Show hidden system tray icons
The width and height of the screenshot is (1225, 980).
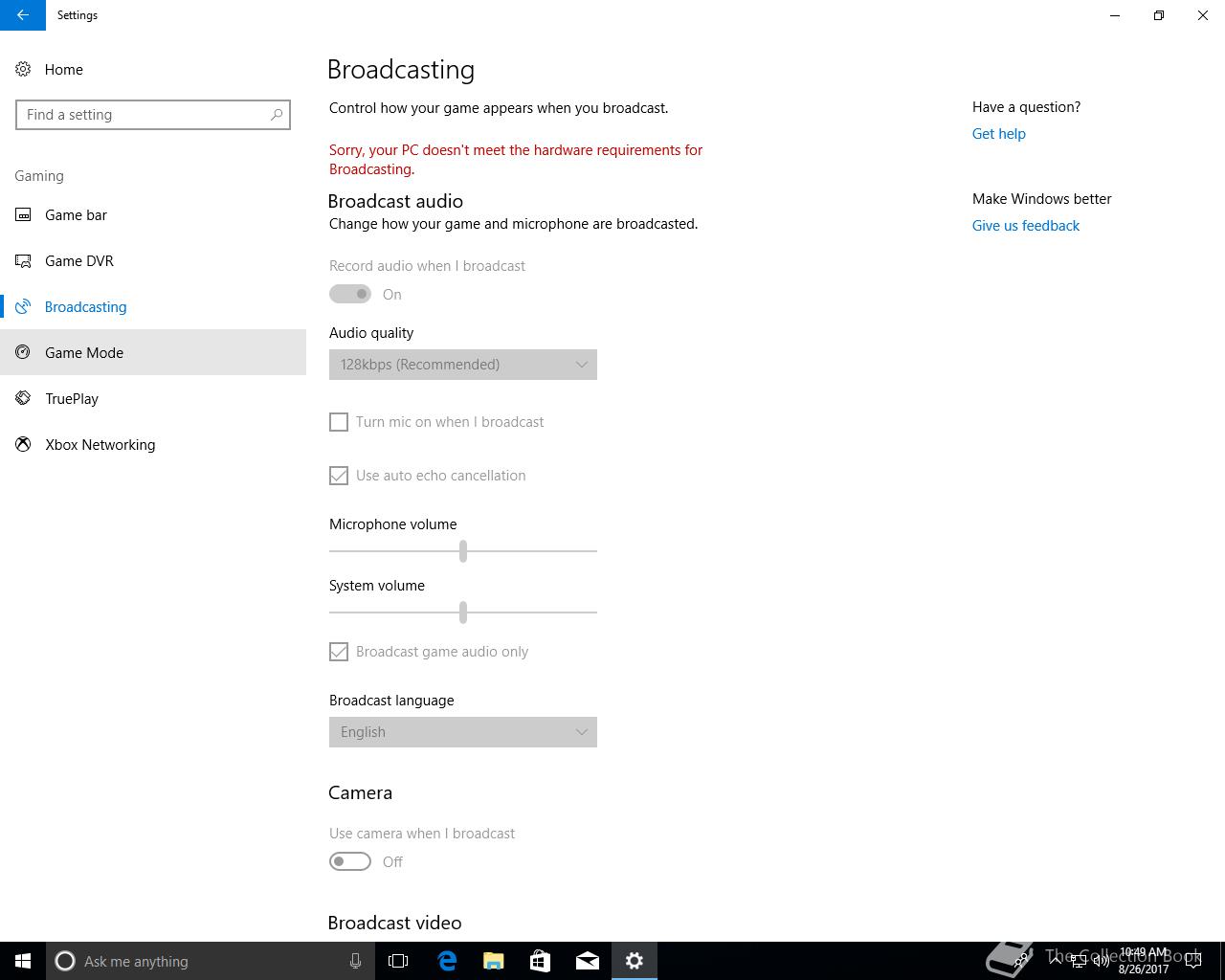click(x=1055, y=960)
